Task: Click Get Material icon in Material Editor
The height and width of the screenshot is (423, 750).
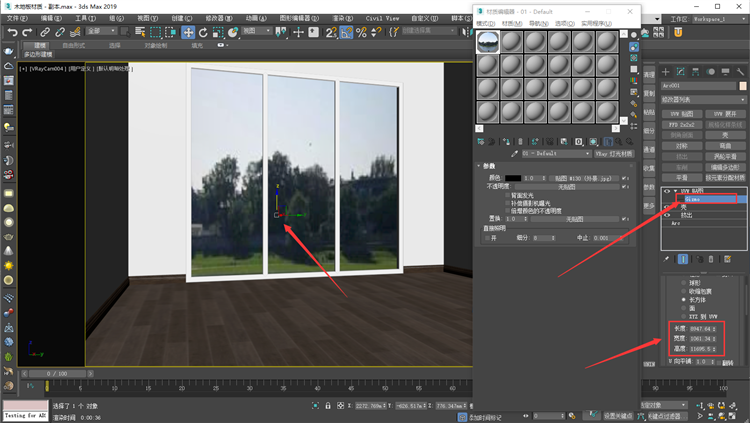Action: coord(481,142)
